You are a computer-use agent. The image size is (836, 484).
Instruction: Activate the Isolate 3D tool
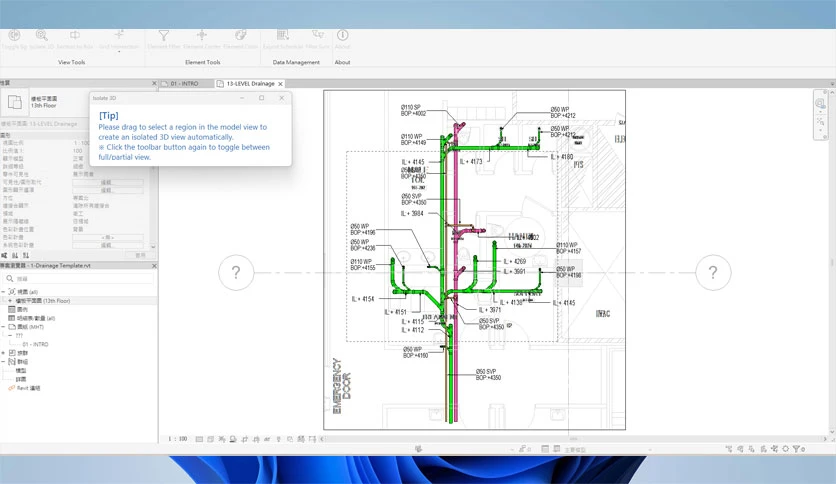tap(42, 35)
